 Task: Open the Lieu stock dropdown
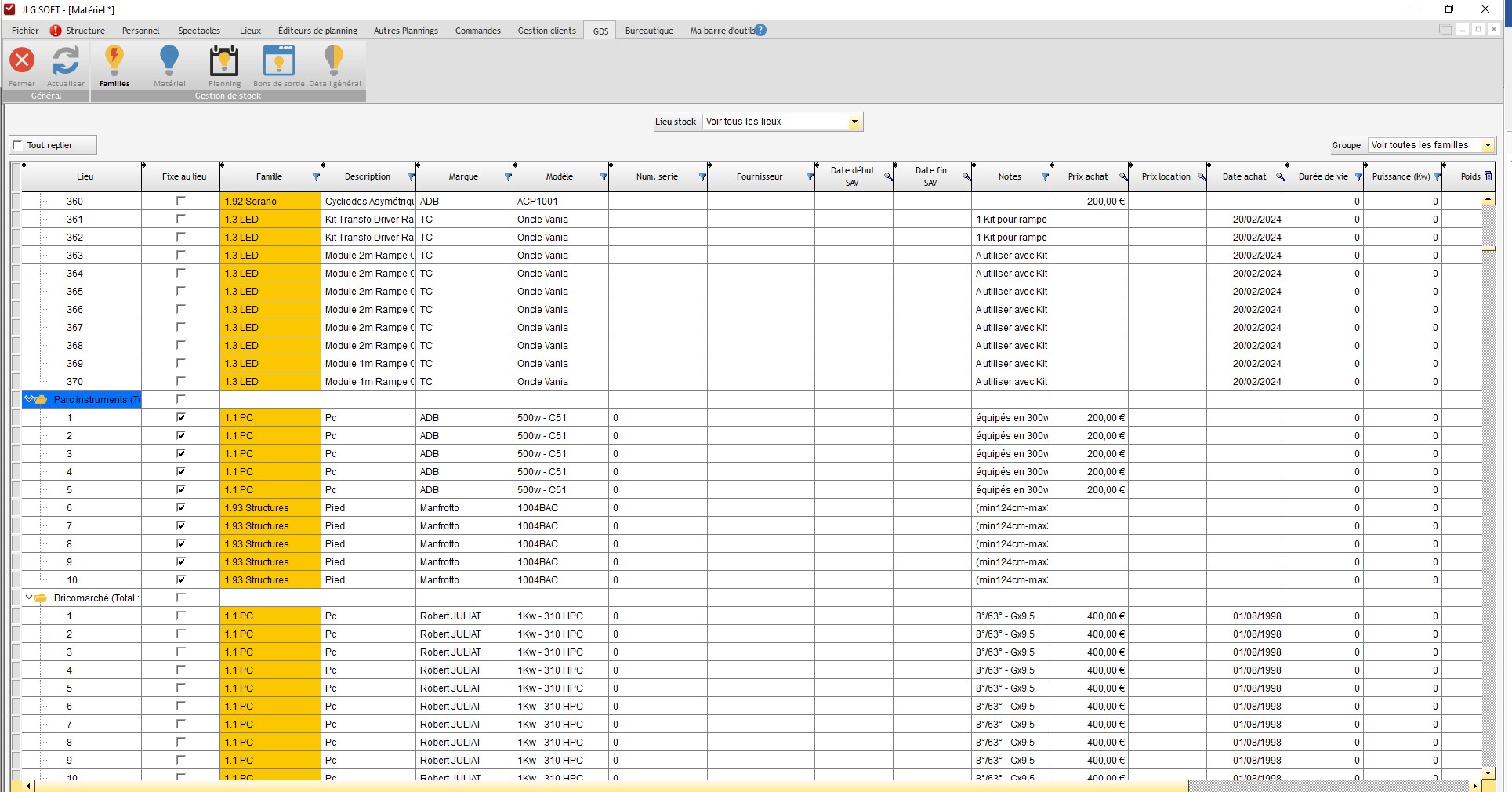854,122
